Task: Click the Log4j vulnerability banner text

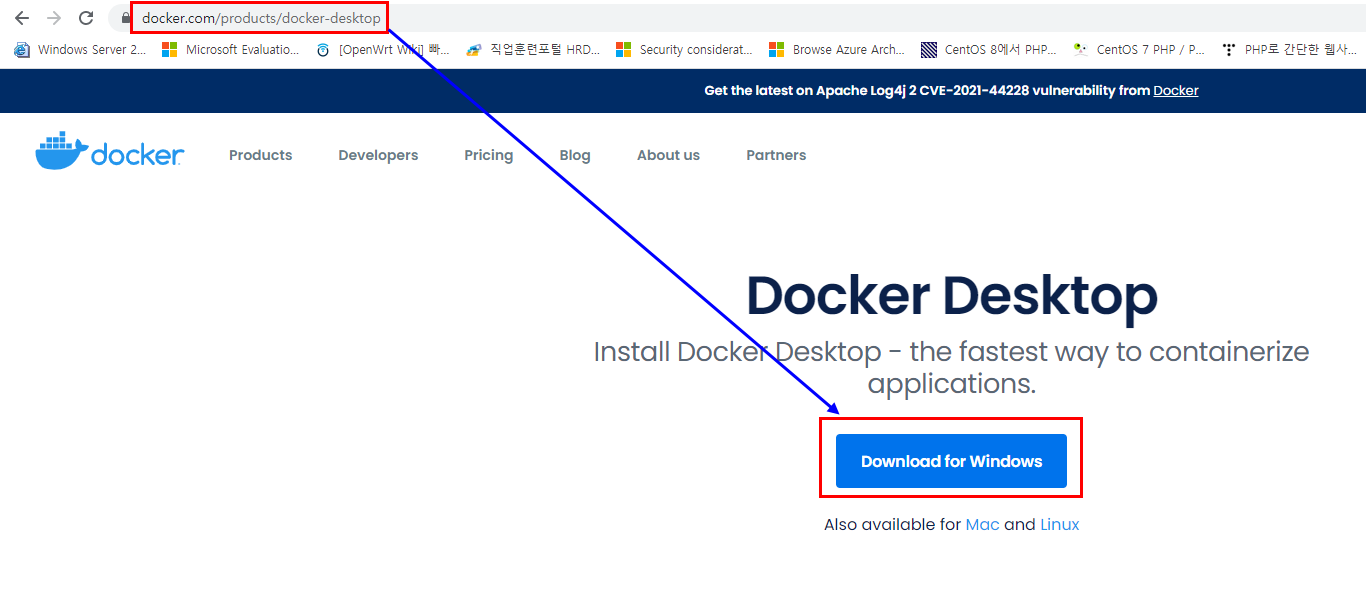Action: pos(926,90)
